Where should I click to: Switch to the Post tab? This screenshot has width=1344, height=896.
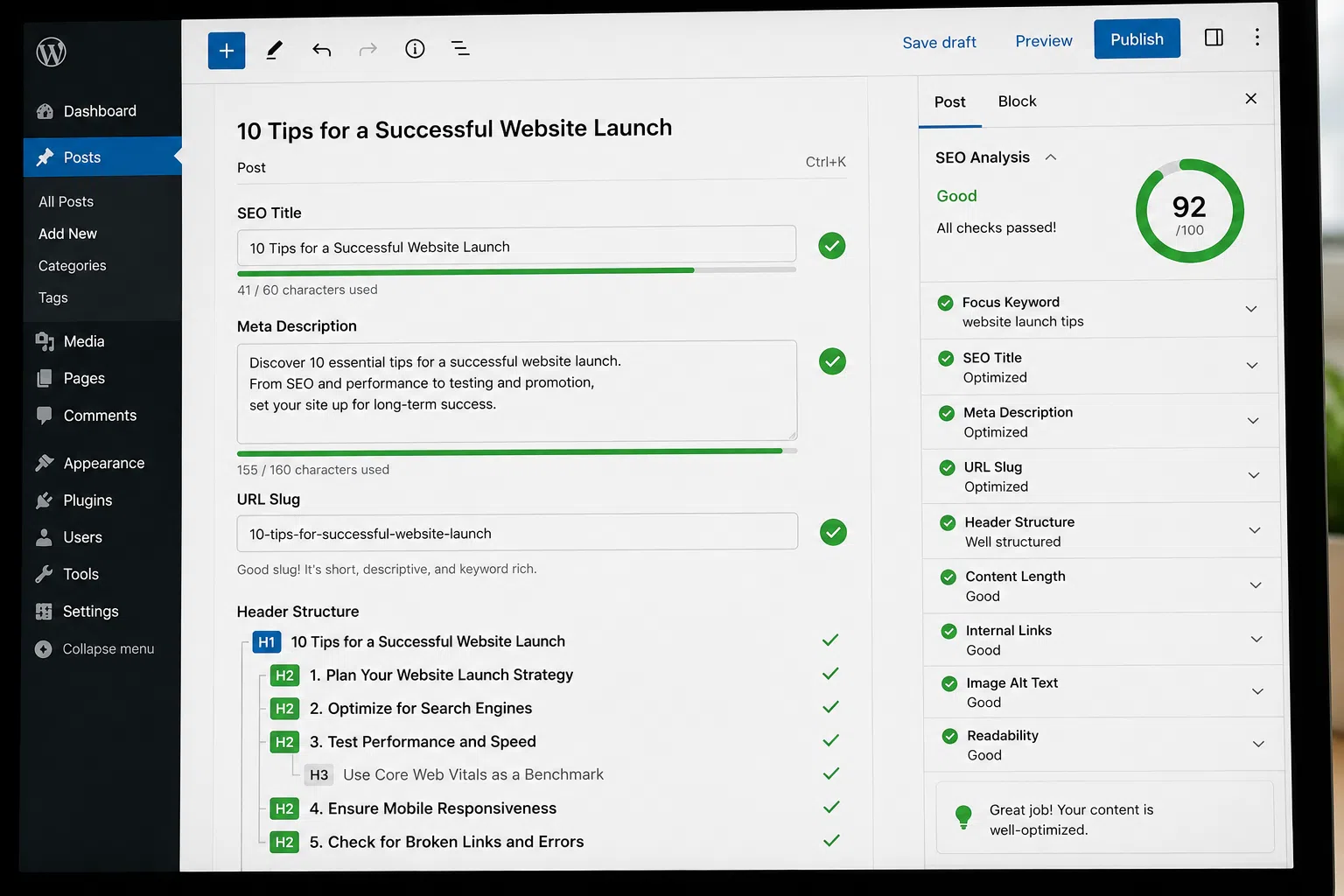[949, 102]
